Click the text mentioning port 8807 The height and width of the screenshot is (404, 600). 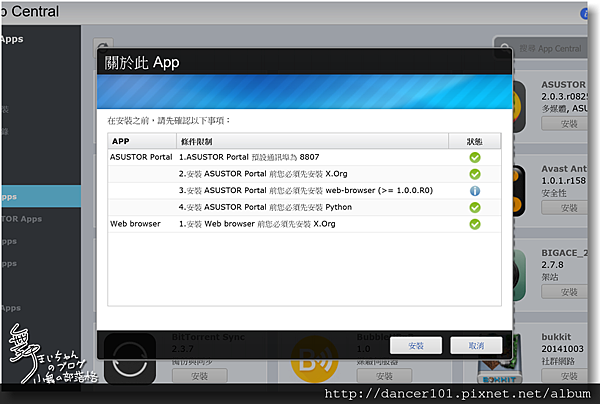click(x=249, y=157)
